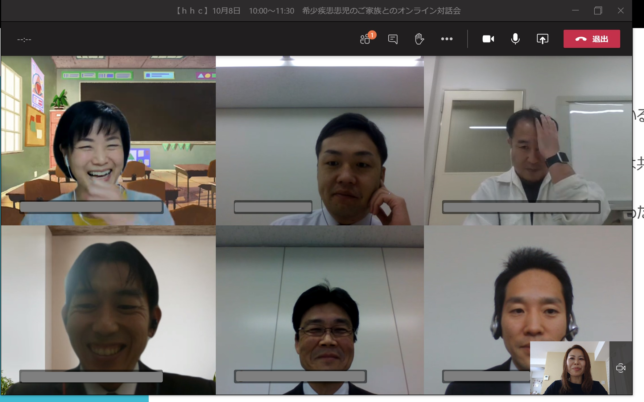Open the participants panel
Screen dimensions: 644x402
pyautogui.click(x=366, y=39)
